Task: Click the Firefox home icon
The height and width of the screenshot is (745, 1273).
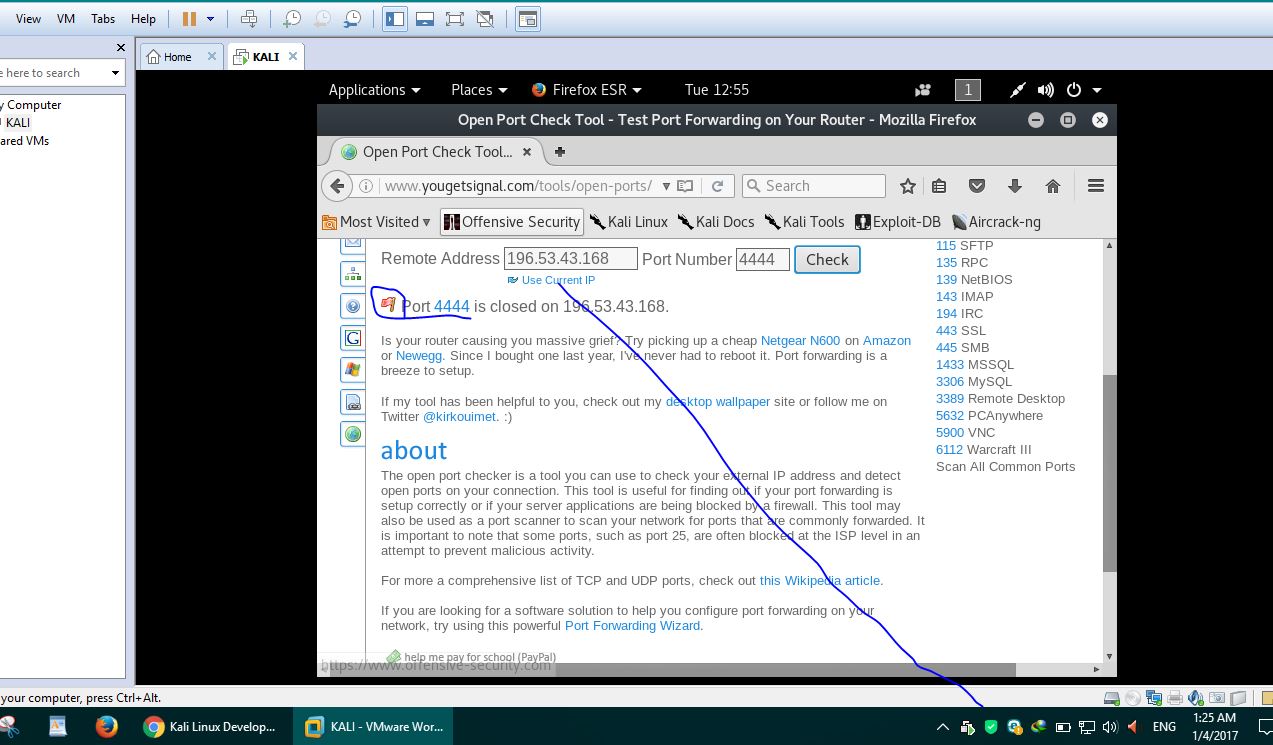Action: pos(1052,186)
